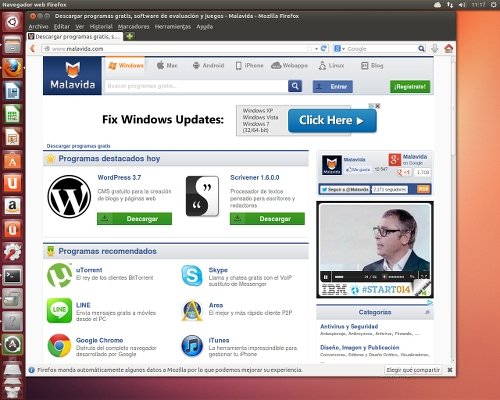Click Descargar under WordPress 3.7
This screenshot has width=500, height=400.
[134, 219]
